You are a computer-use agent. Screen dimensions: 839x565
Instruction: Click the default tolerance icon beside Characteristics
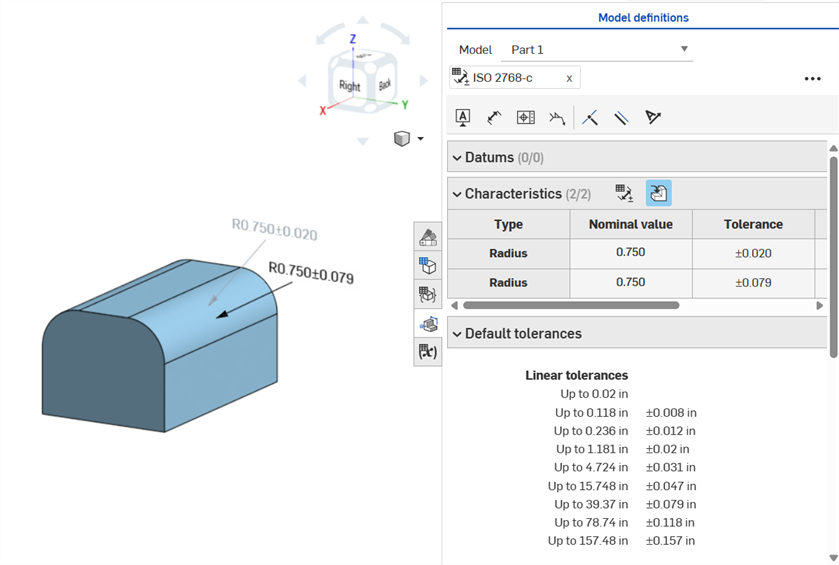(624, 193)
